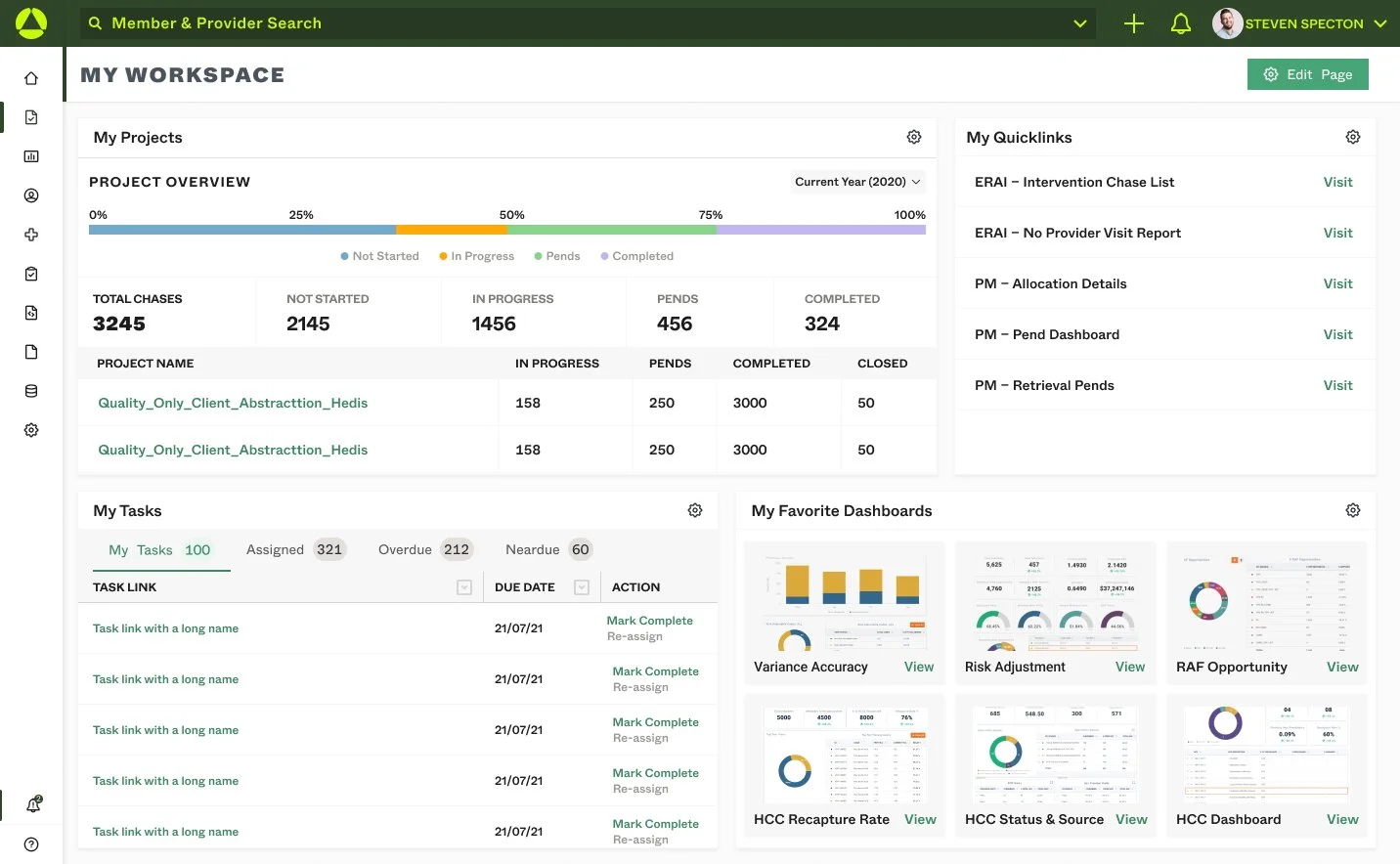Open My Favorite Dashboards gear icon
The height and width of the screenshot is (864, 1400).
(1353, 510)
